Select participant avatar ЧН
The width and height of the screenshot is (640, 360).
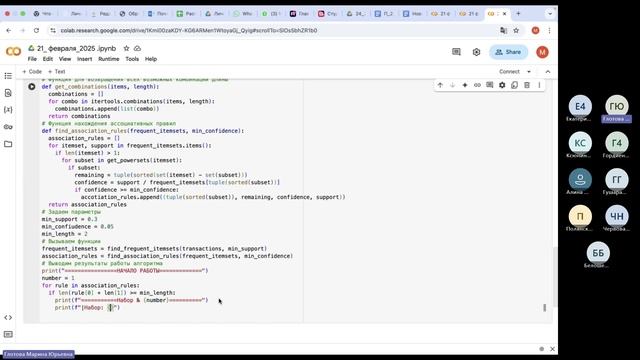tap(617, 216)
